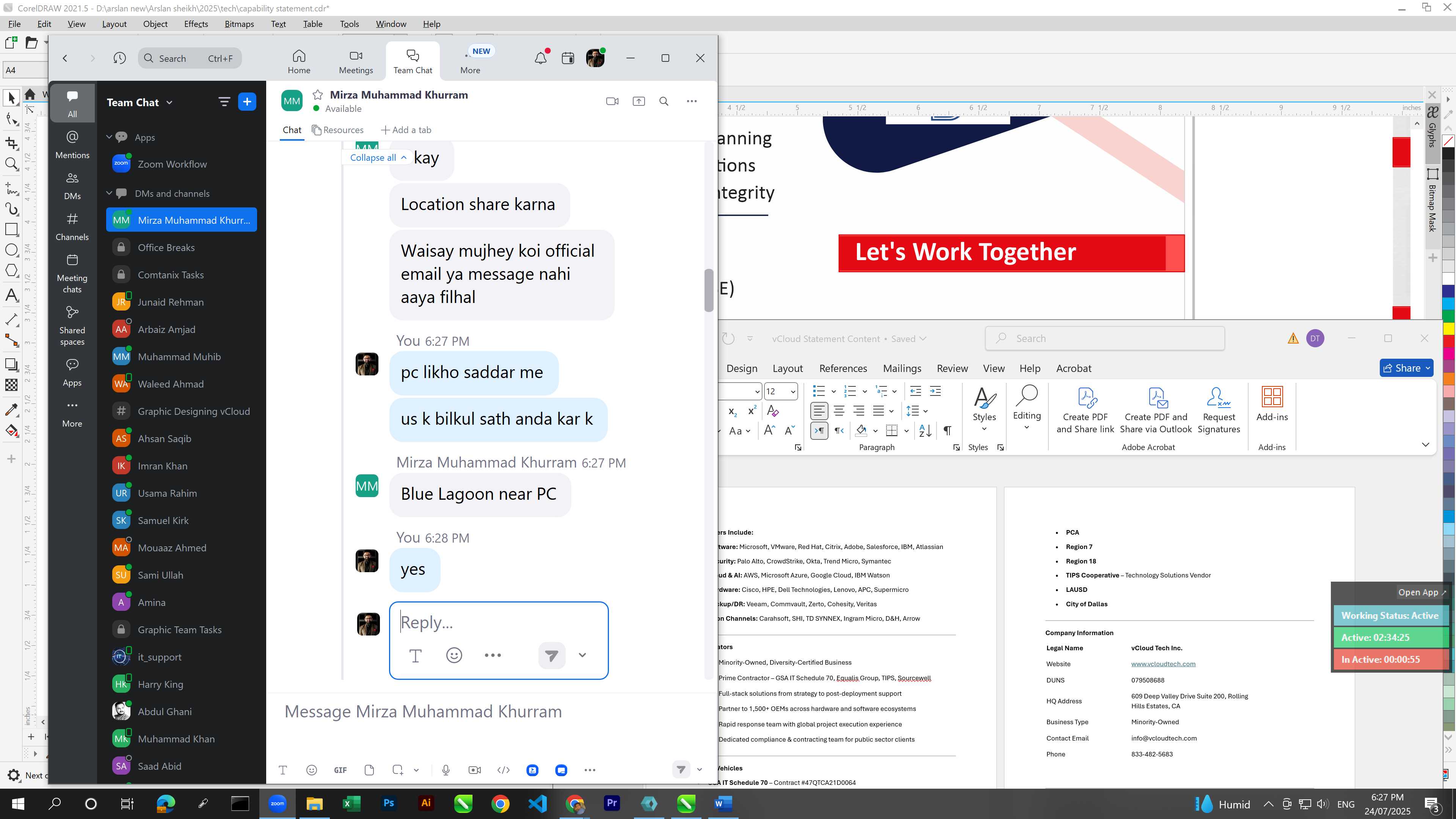This screenshot has height=819, width=1456.
Task: Insert a code snippet in composer
Action: click(504, 770)
